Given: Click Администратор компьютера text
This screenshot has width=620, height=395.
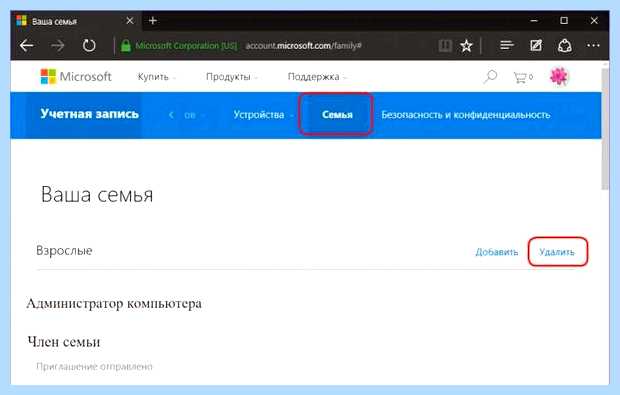Looking at the screenshot, I should pos(114,304).
